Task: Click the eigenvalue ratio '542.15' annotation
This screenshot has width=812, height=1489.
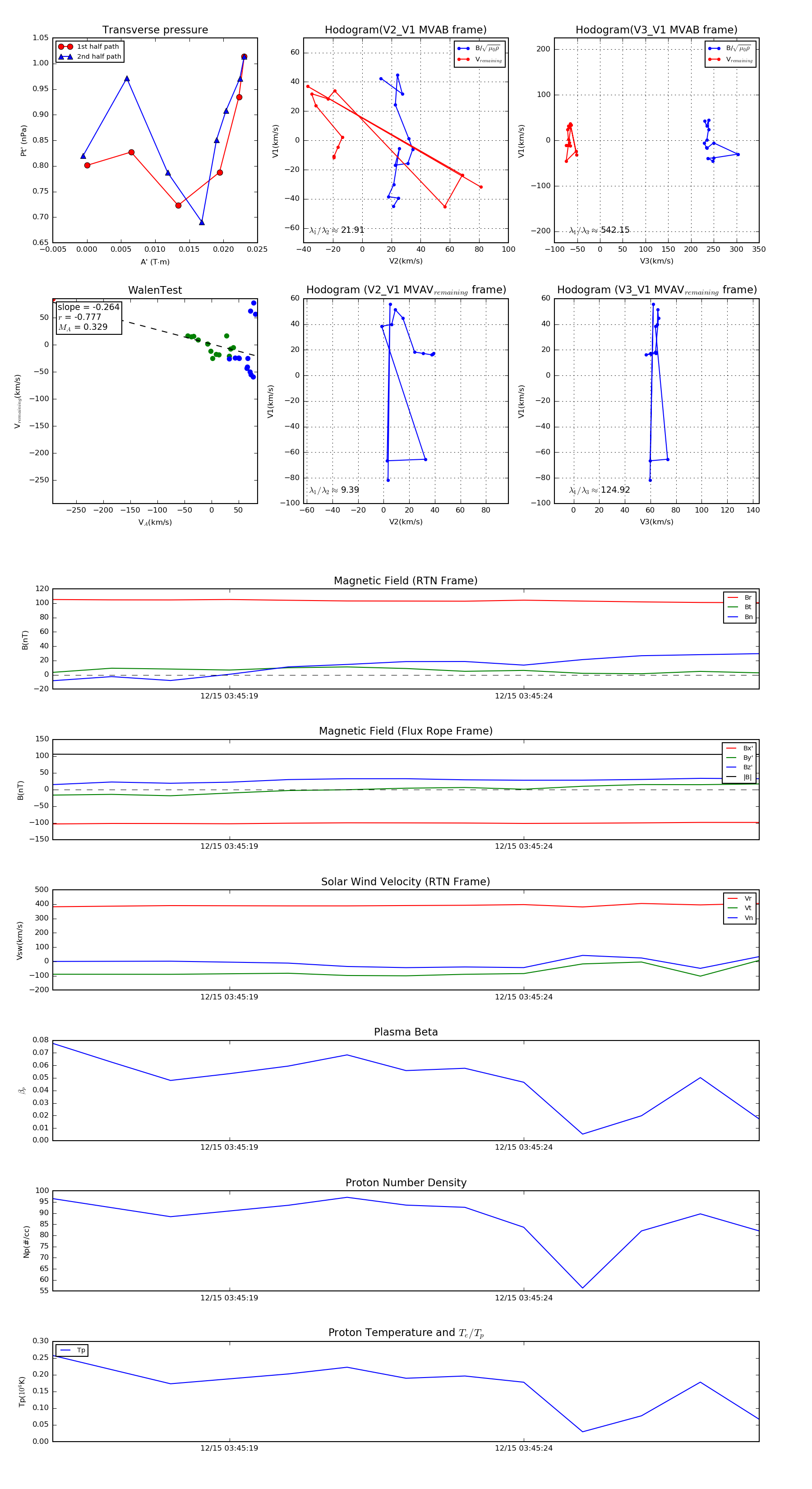Action: point(599,230)
